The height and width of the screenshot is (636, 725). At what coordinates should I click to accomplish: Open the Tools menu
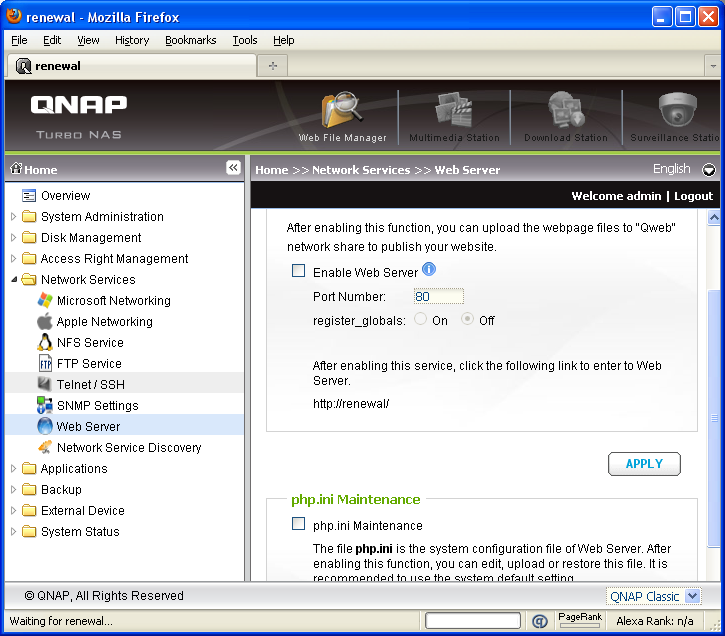[244, 40]
